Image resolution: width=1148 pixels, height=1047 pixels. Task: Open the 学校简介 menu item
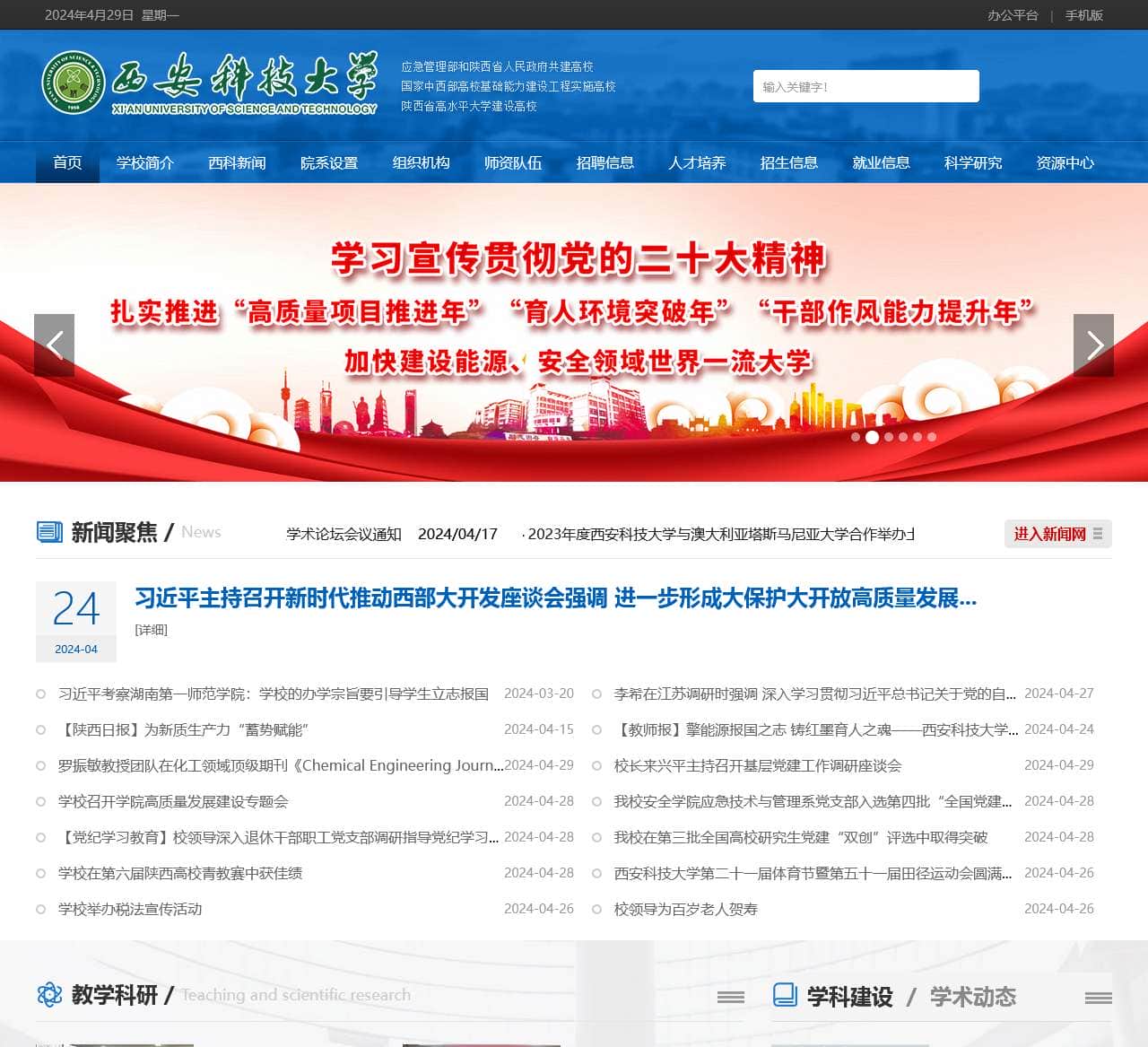point(145,162)
